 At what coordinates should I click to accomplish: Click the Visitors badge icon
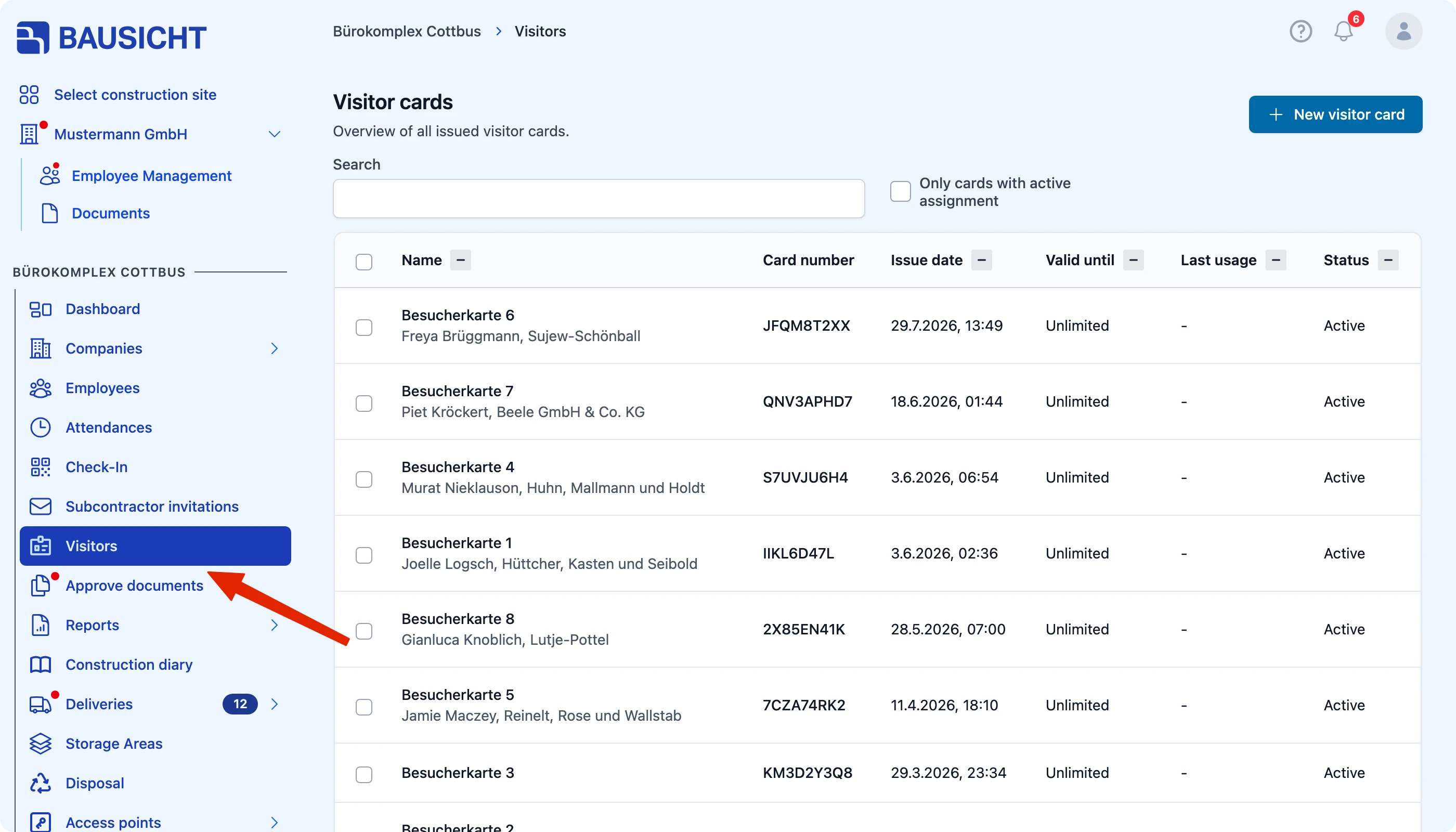coord(41,545)
